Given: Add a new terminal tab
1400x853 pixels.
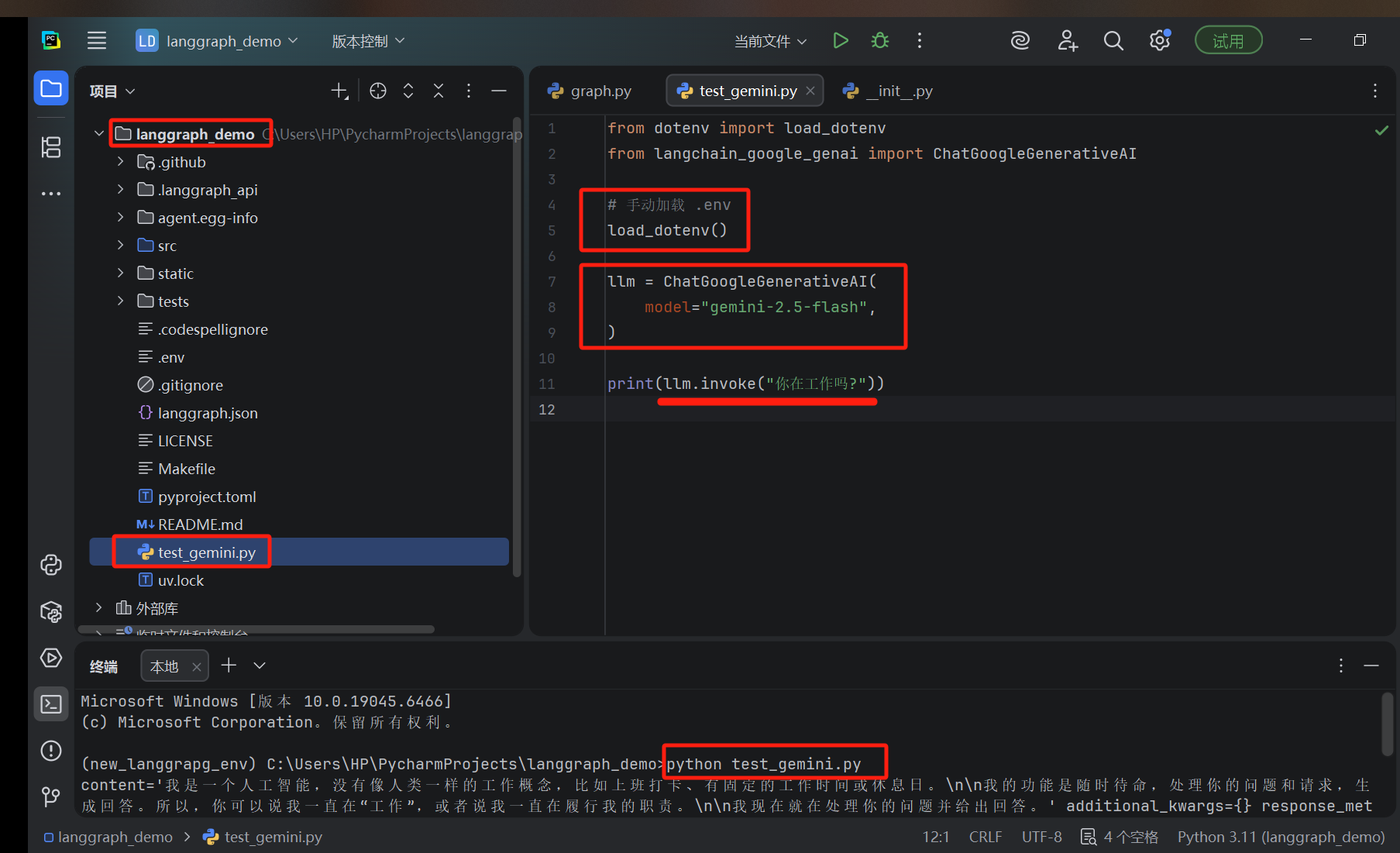Looking at the screenshot, I should [x=229, y=665].
